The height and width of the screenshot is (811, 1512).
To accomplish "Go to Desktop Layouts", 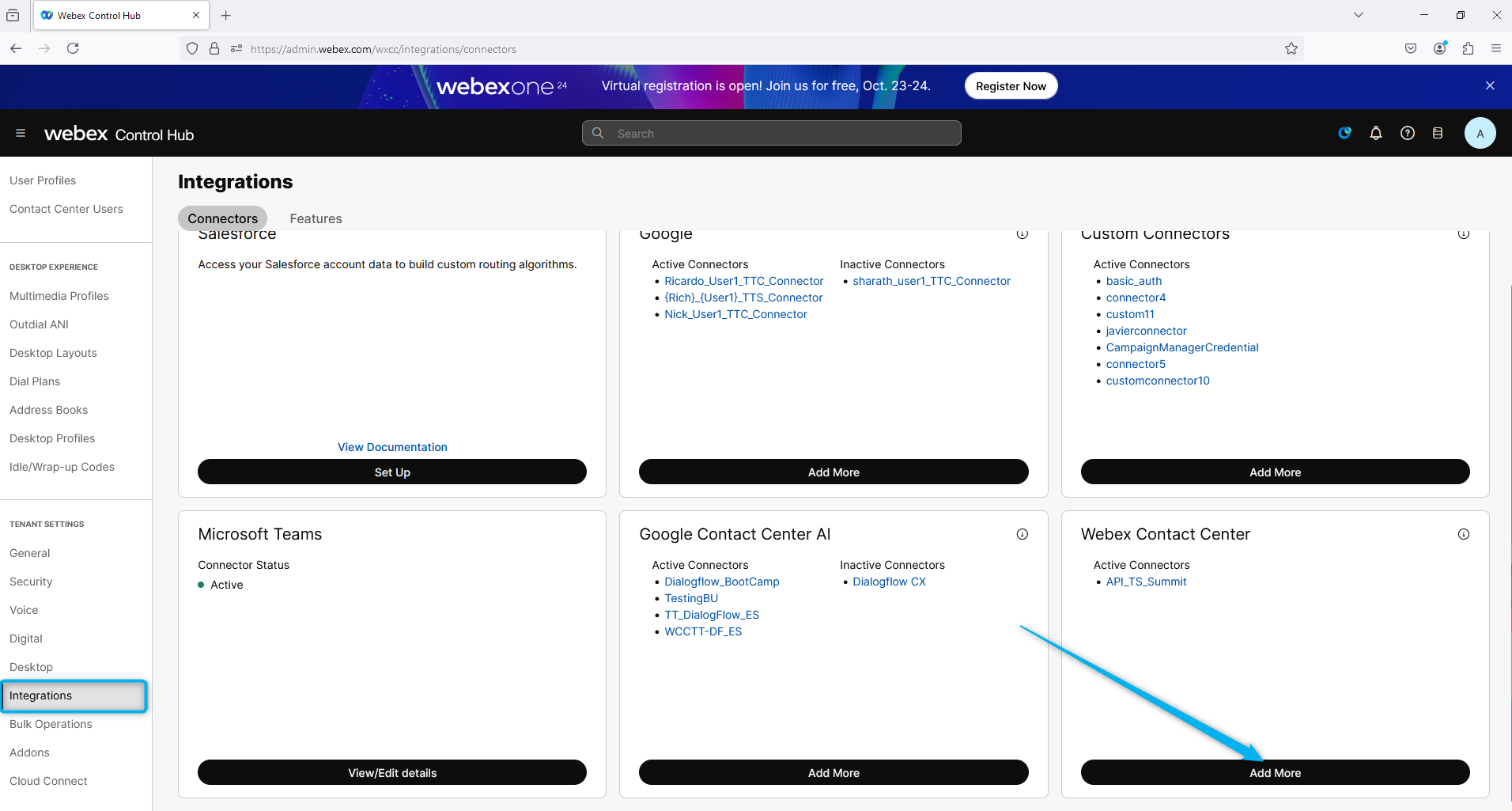I will [x=53, y=353].
